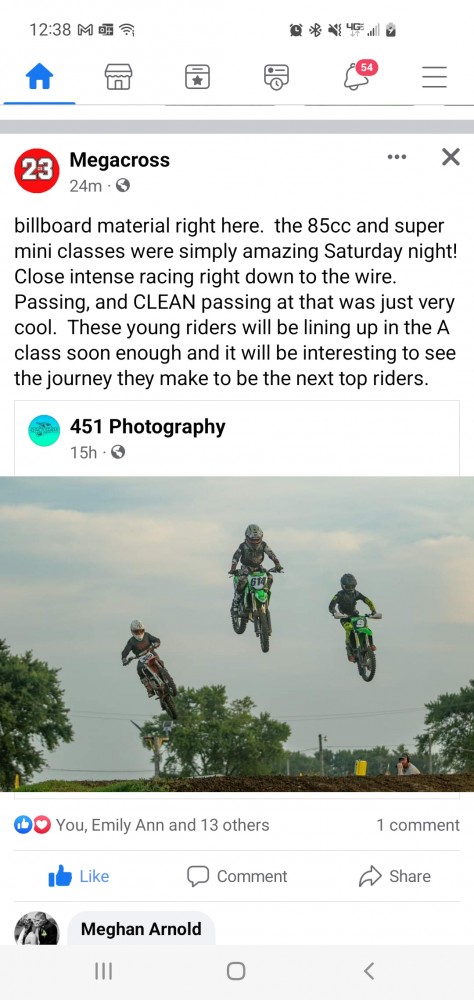Open the News with clock icon
The image size is (474, 1000).
(x=276, y=77)
